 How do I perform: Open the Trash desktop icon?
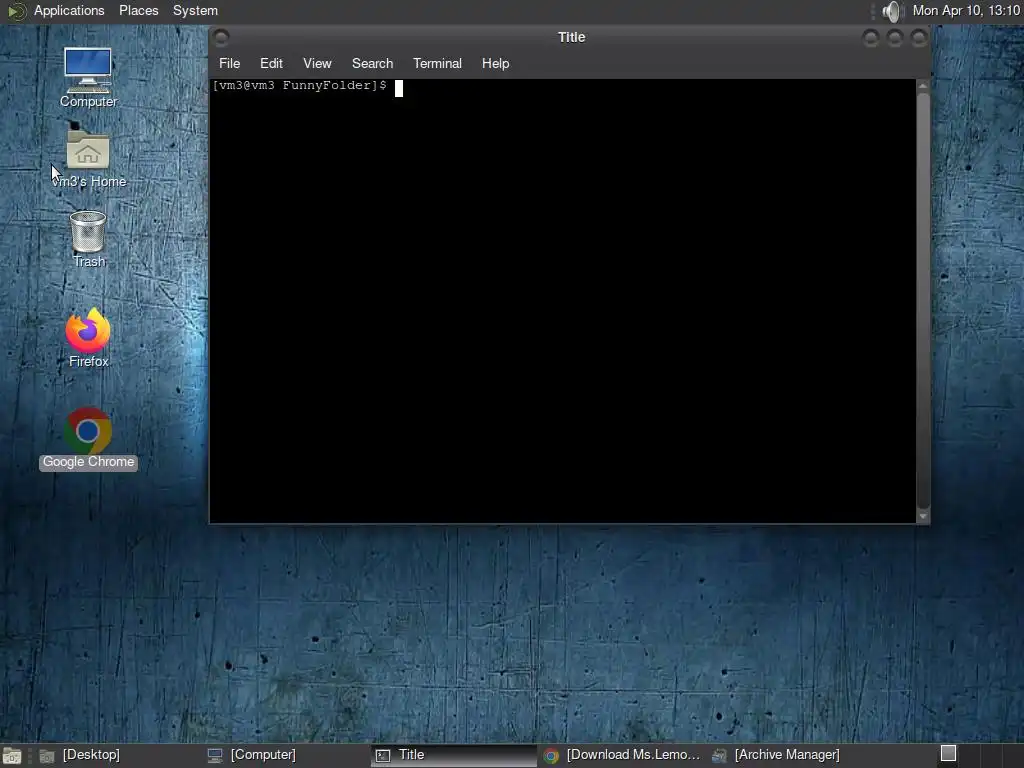[x=88, y=239]
